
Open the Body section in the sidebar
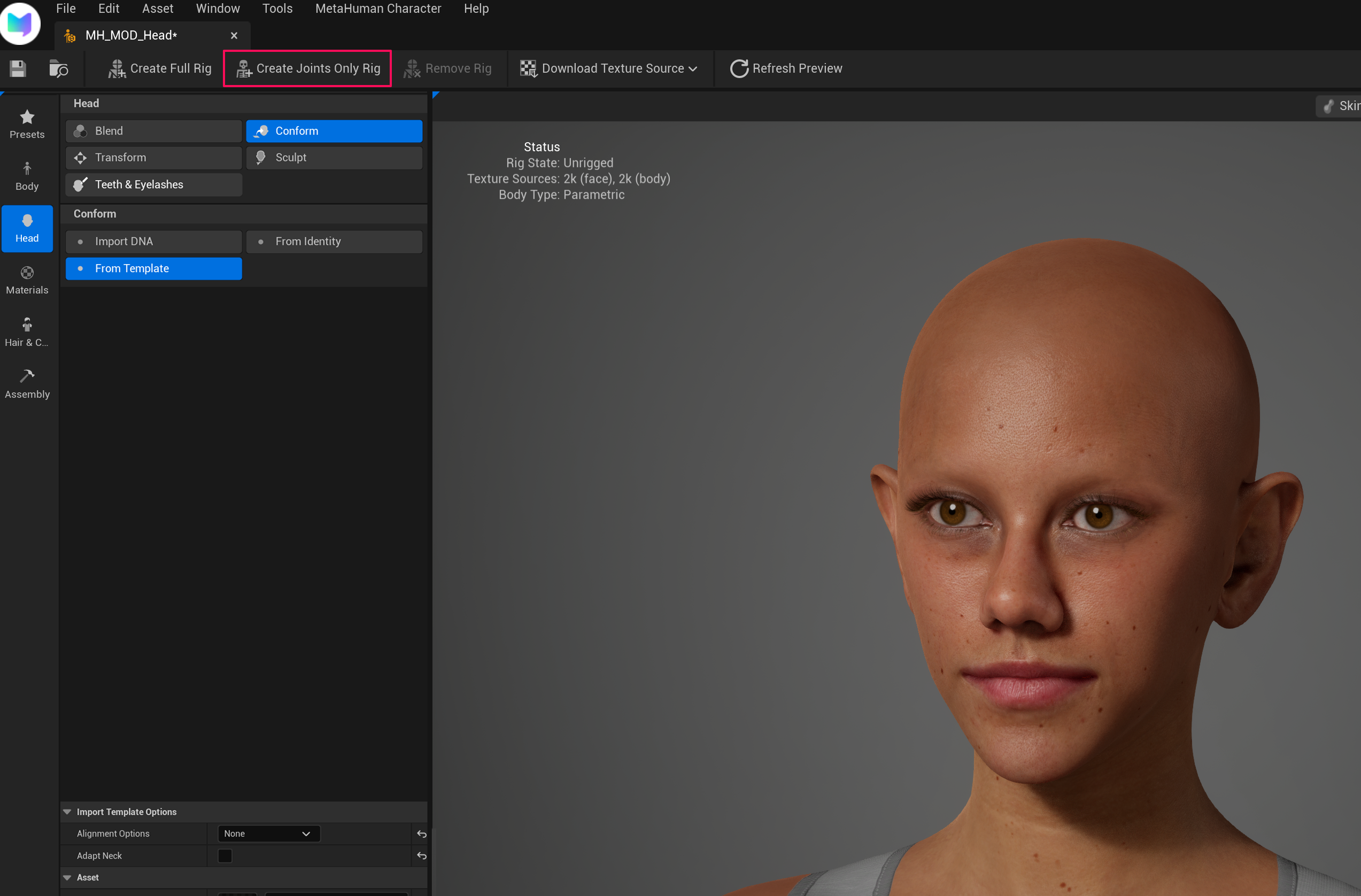click(27, 175)
